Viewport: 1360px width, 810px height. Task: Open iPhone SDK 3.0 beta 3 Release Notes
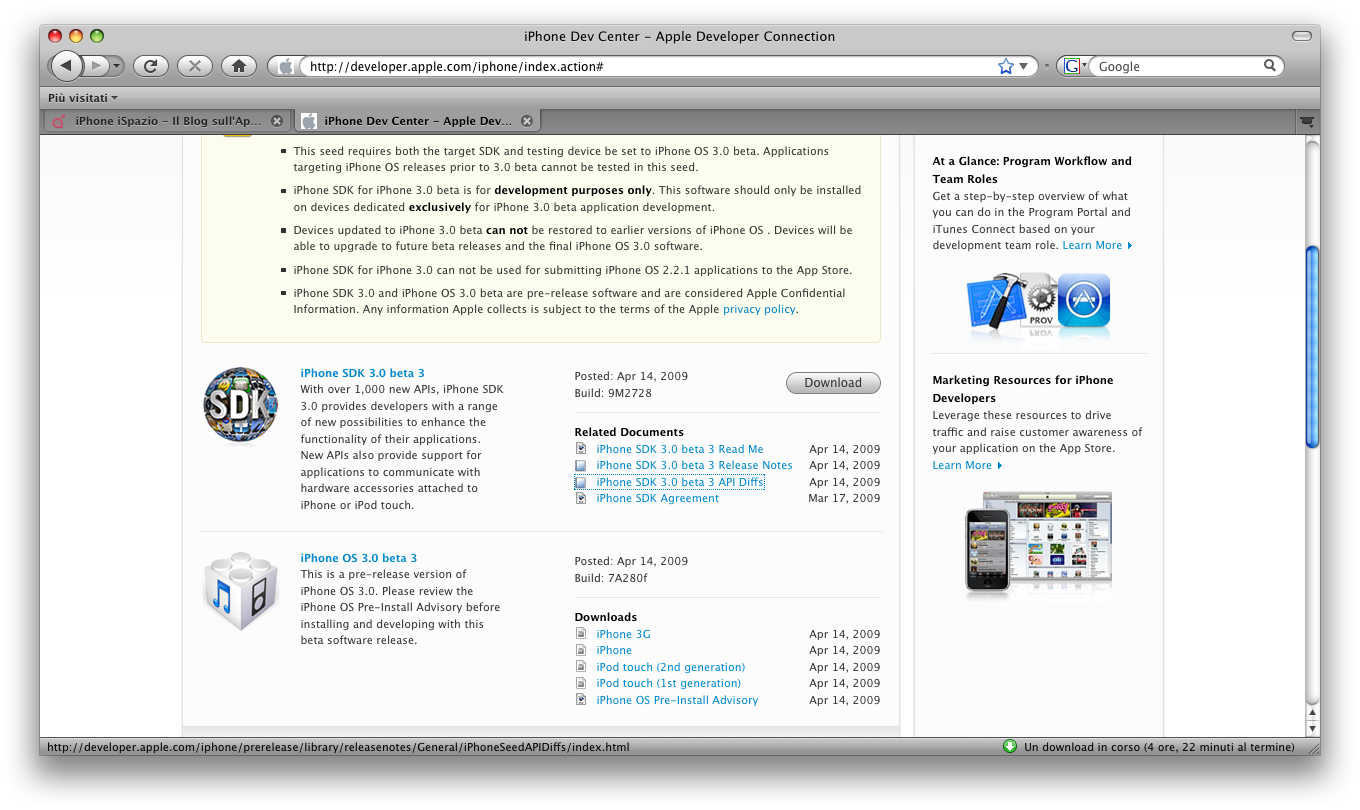(694, 465)
